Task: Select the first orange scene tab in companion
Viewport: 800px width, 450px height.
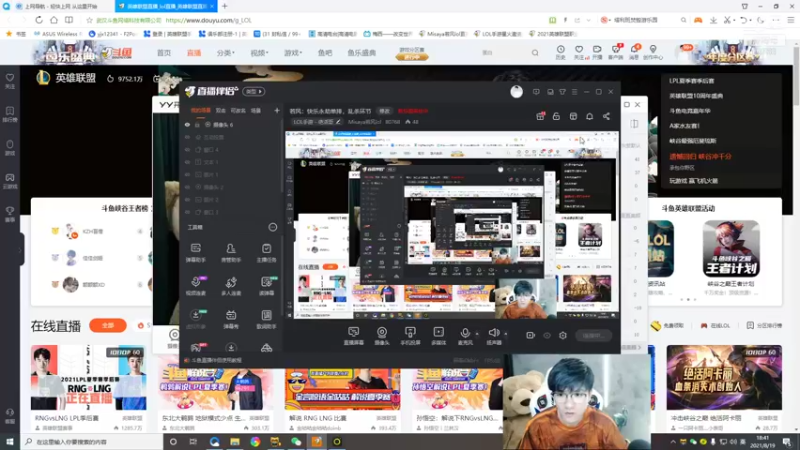Action: click(201, 110)
